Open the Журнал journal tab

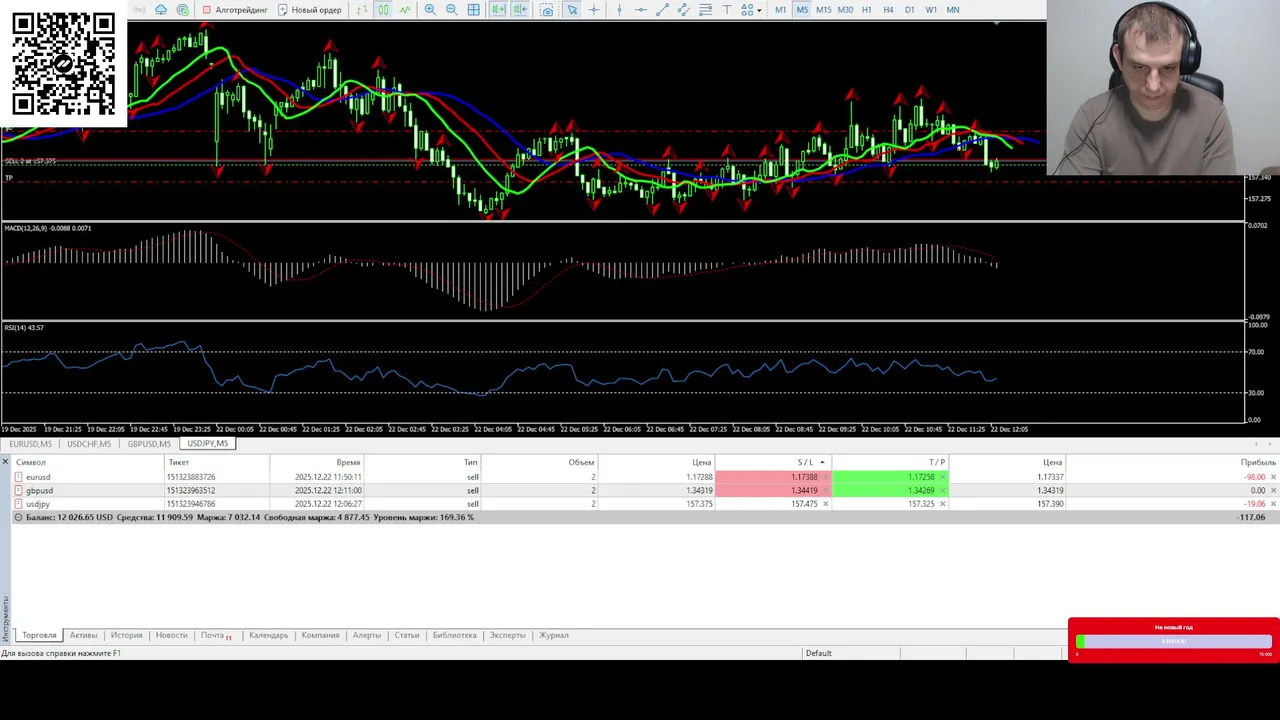pos(553,636)
